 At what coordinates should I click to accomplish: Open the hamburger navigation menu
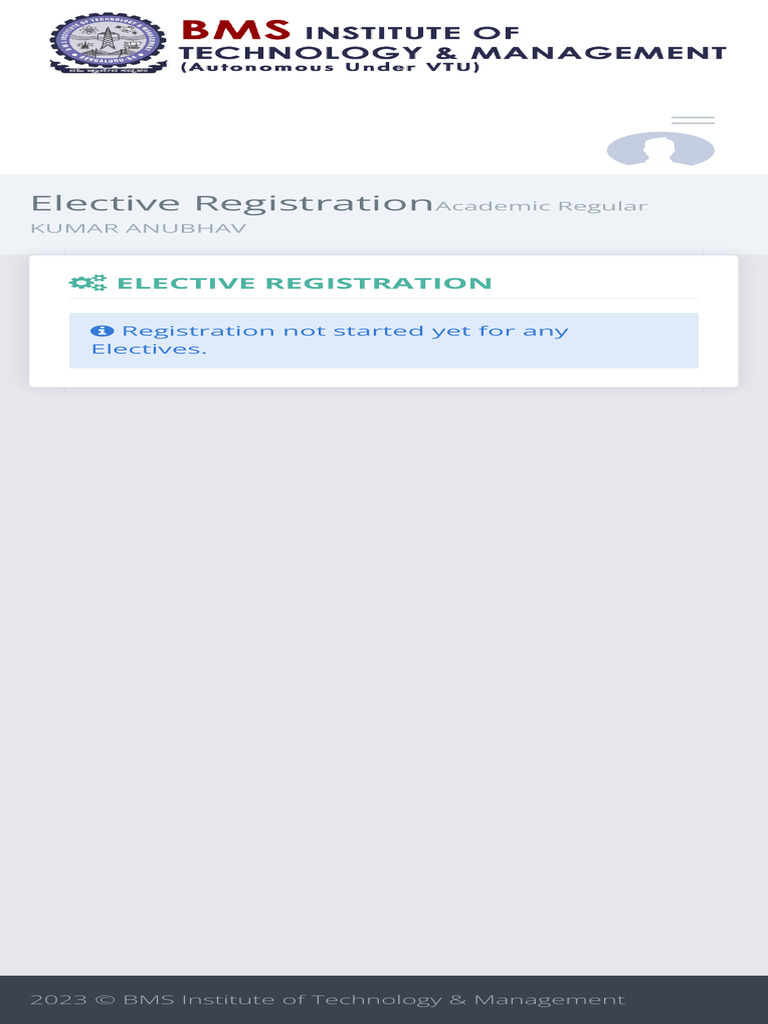[692, 121]
